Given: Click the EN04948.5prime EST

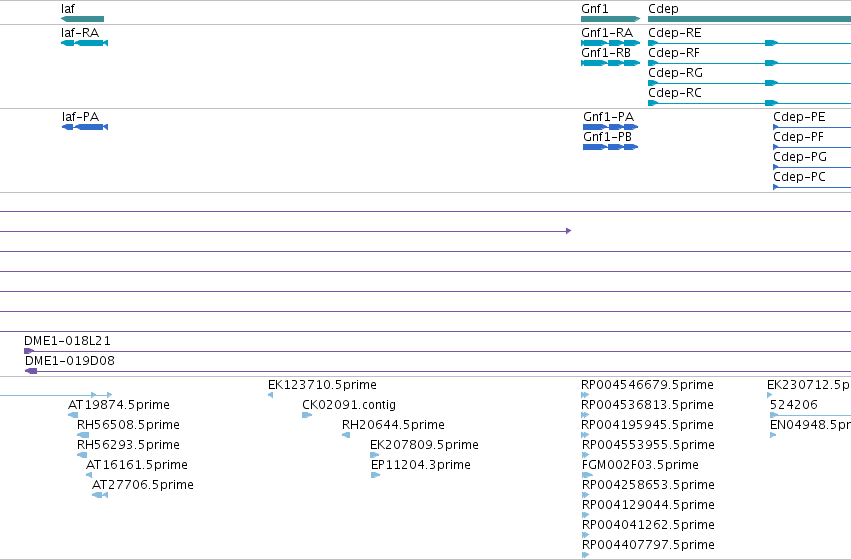Looking at the screenshot, I should pyautogui.click(x=773, y=435).
